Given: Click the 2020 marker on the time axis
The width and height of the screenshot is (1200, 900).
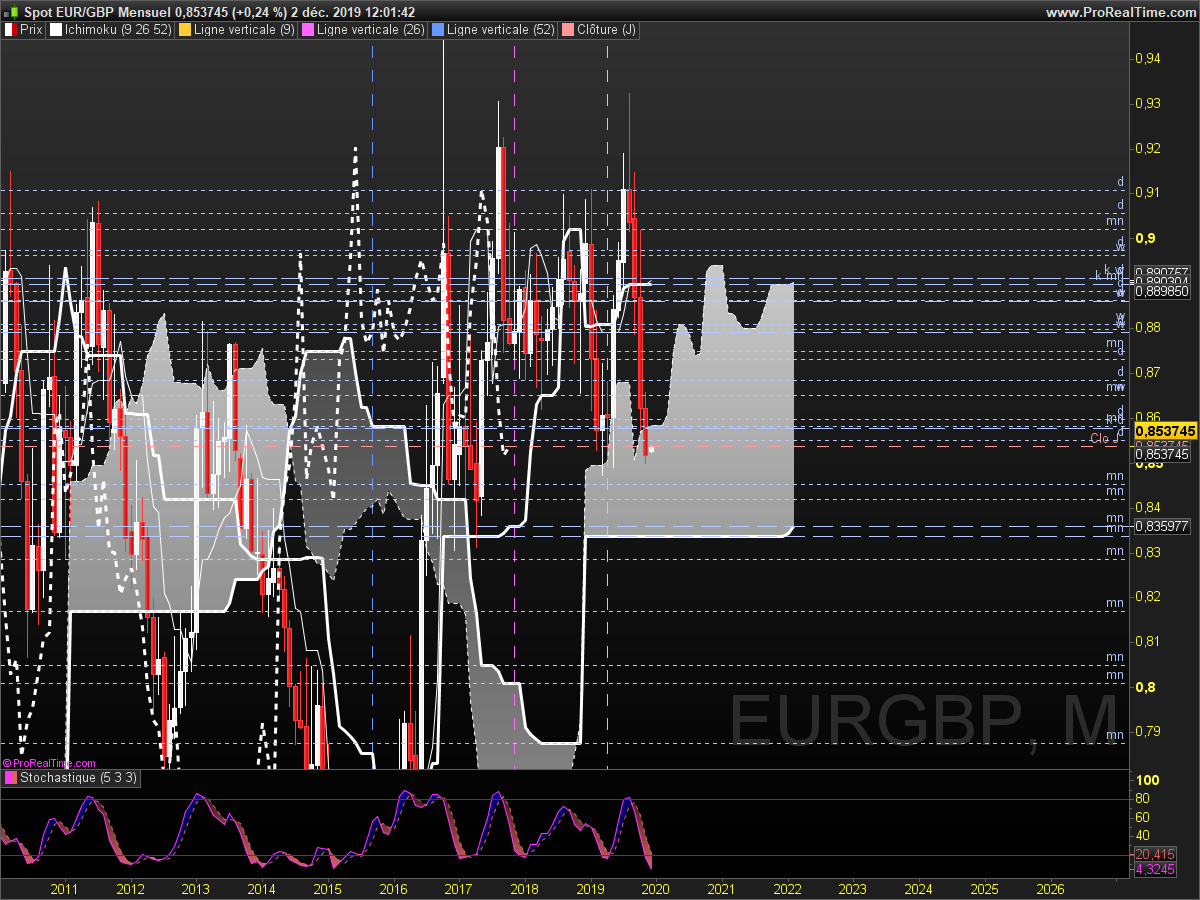Looking at the screenshot, I should point(655,888).
